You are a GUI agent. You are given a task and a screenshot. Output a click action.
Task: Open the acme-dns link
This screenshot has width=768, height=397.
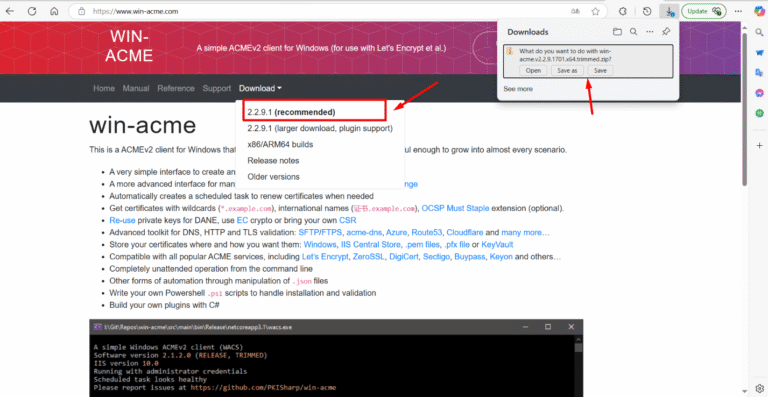pyautogui.click(x=364, y=233)
